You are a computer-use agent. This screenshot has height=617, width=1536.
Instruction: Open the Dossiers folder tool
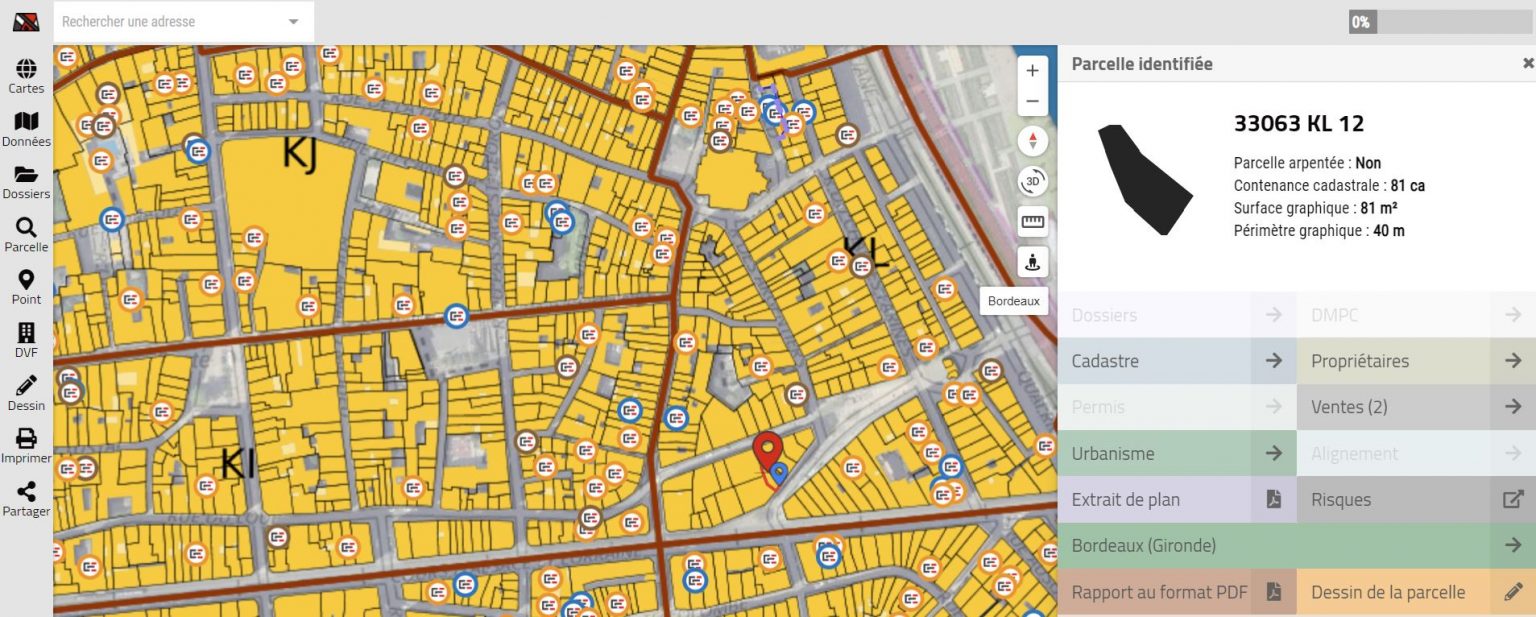tap(26, 175)
